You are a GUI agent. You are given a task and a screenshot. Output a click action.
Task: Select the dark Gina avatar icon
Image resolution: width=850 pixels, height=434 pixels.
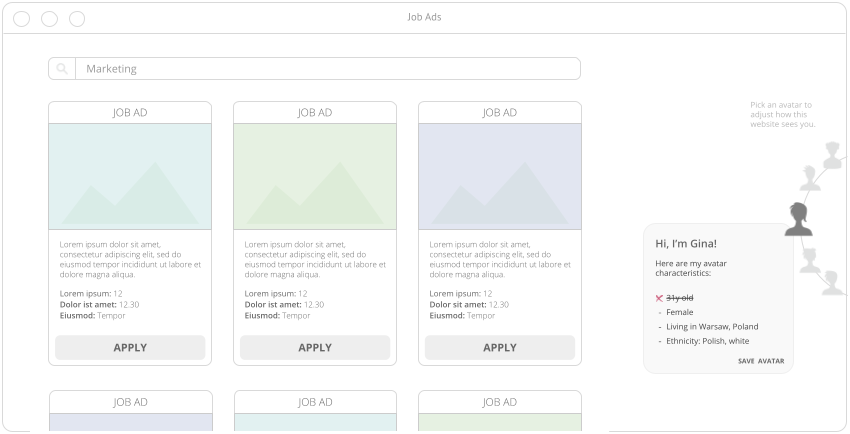pyautogui.click(x=798, y=220)
